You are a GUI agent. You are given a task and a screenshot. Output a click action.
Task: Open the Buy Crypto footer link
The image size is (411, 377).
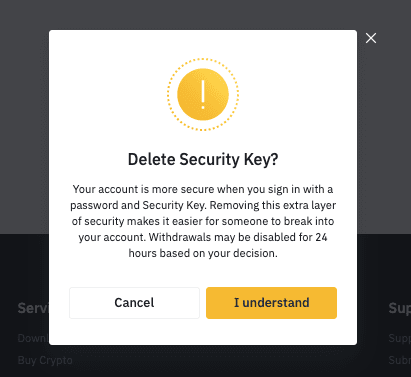[x=45, y=360]
